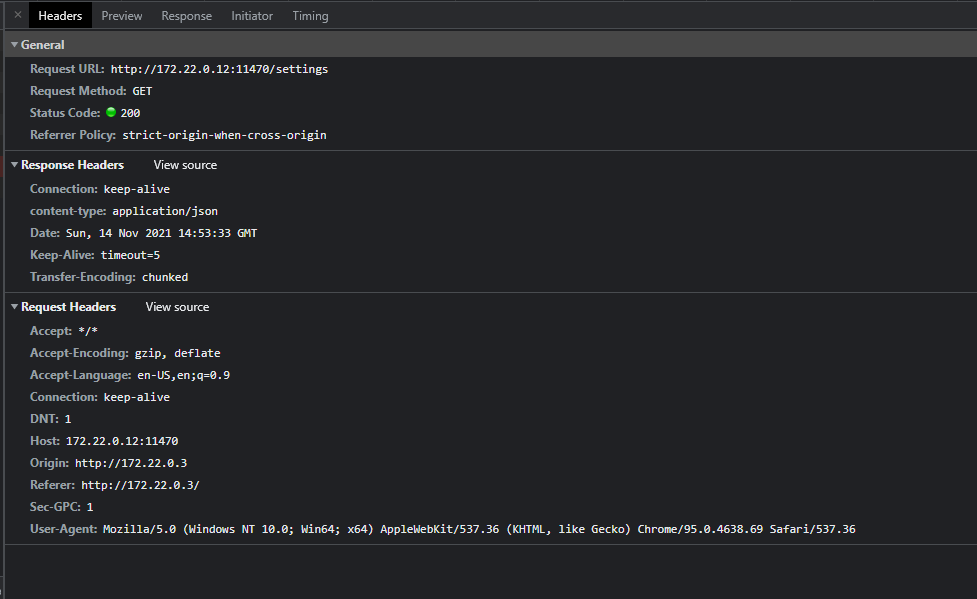977x599 pixels.
Task: Collapse the Request Headers section
Action: coord(14,307)
